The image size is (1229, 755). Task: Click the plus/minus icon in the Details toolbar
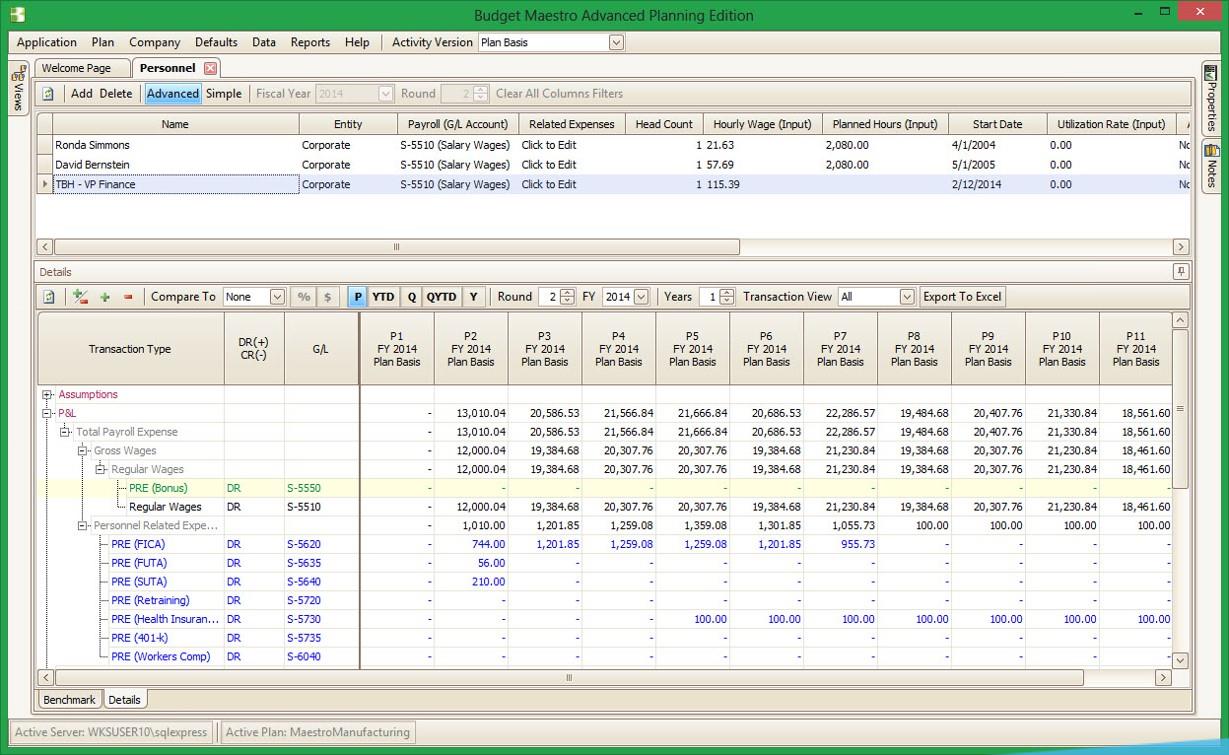(81, 297)
